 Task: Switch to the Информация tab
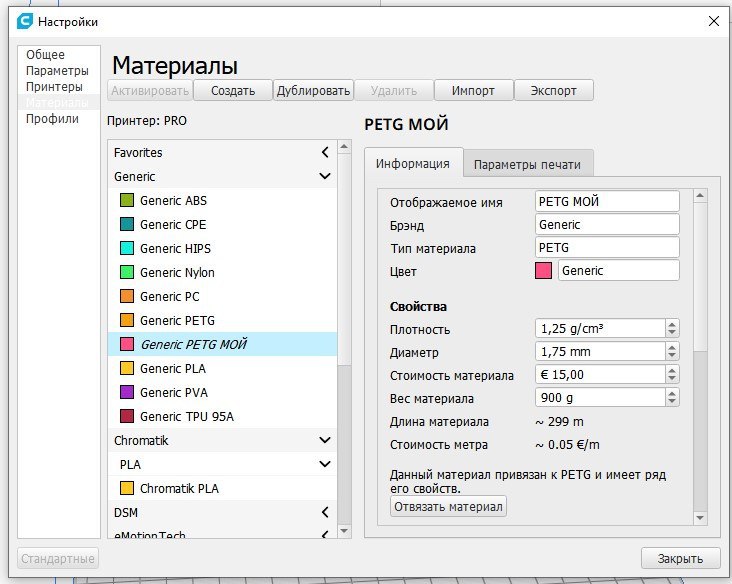click(413, 163)
